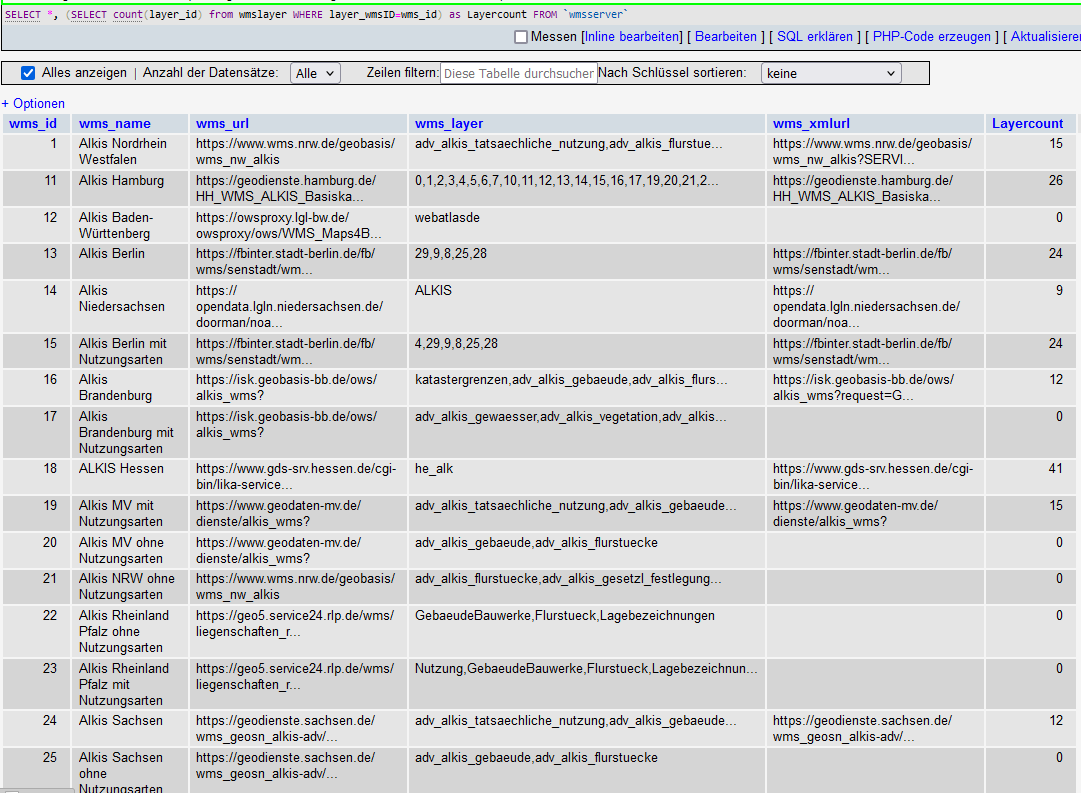Click the Inline bearbeiten link
Screen dimensions: 1081x793
pos(633,37)
